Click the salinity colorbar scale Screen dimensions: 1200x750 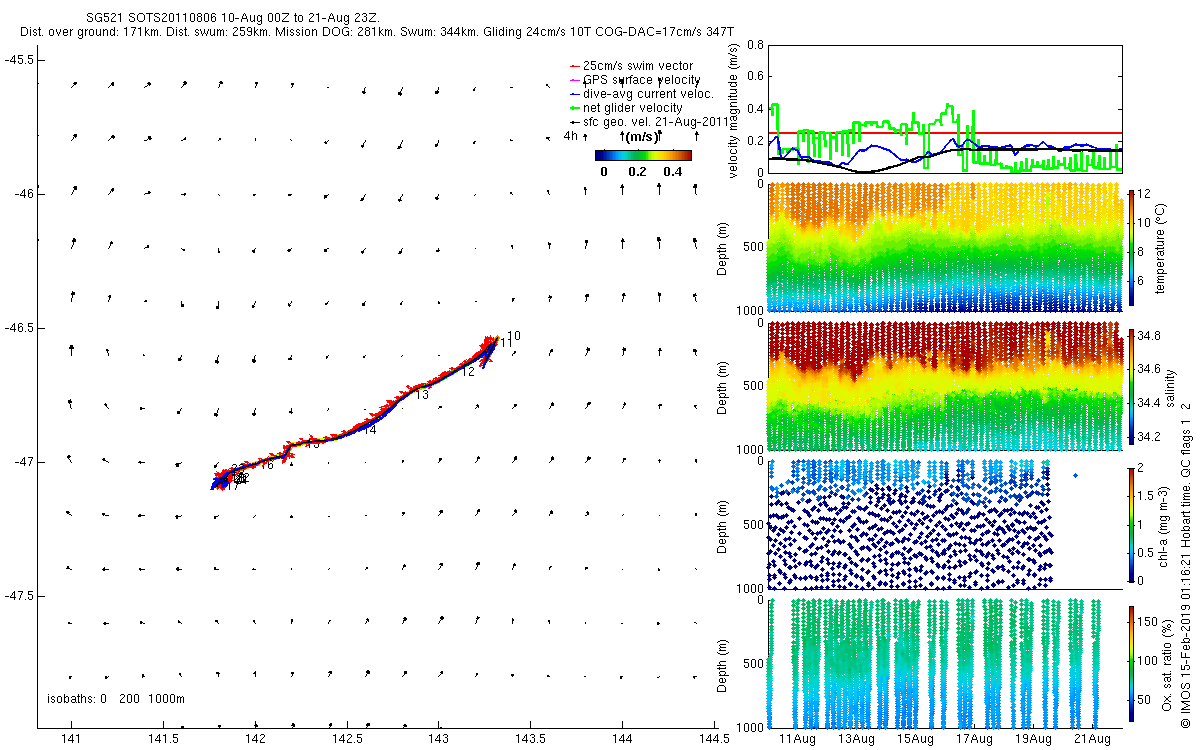1132,385
